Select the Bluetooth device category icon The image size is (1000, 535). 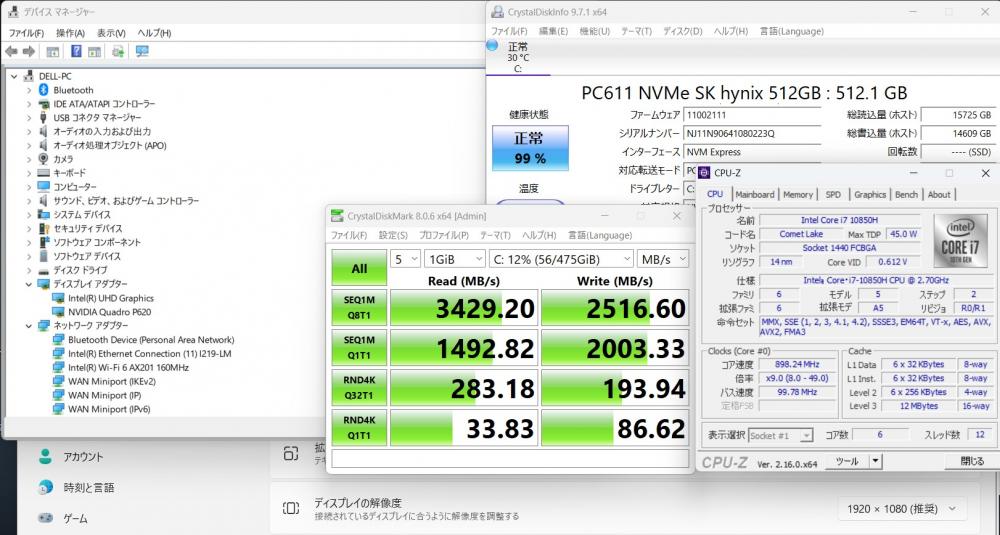[x=44, y=90]
